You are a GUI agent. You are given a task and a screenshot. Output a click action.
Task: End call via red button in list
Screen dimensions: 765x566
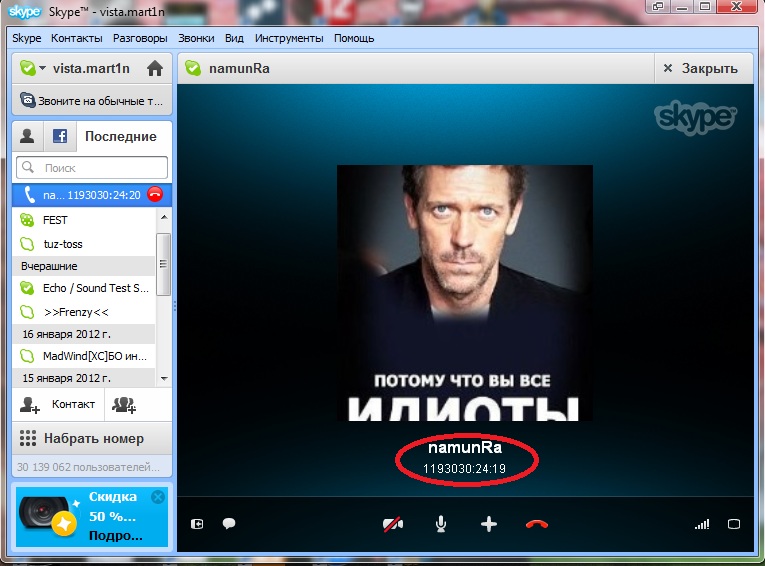pos(155,195)
